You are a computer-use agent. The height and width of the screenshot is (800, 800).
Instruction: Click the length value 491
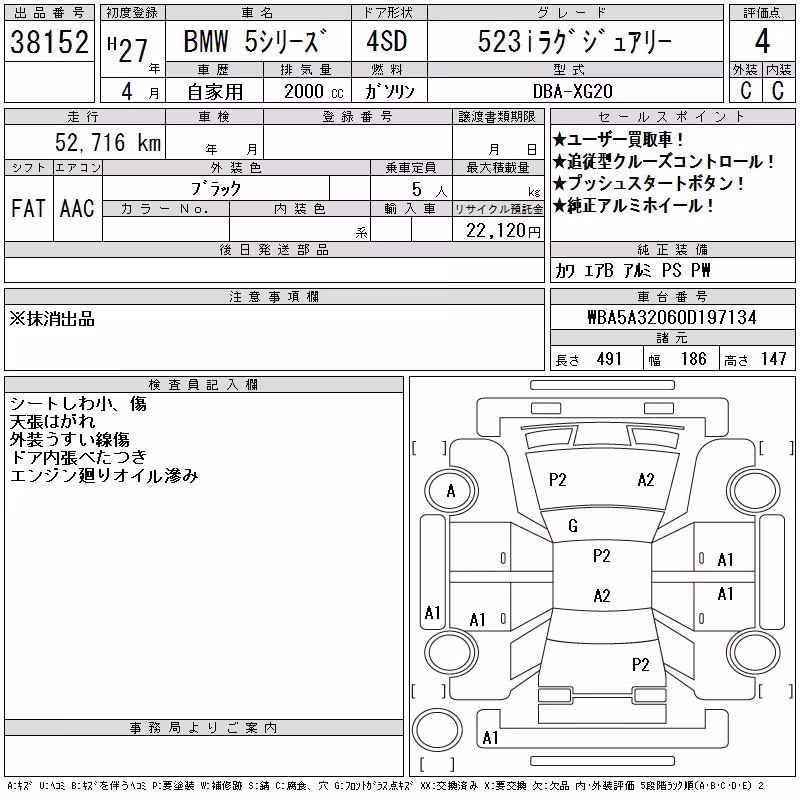coord(609,359)
